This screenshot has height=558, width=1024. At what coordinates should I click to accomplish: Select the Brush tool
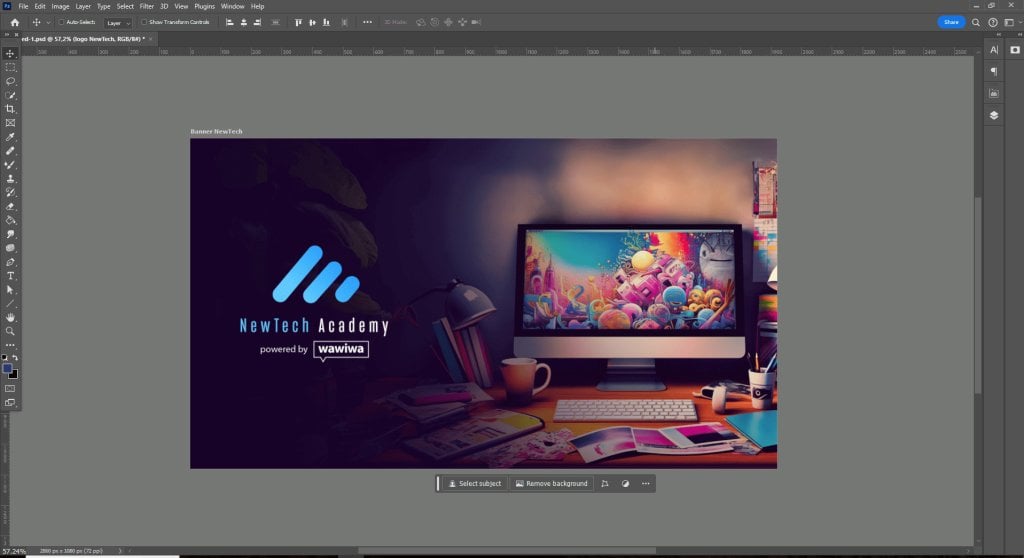(x=10, y=165)
